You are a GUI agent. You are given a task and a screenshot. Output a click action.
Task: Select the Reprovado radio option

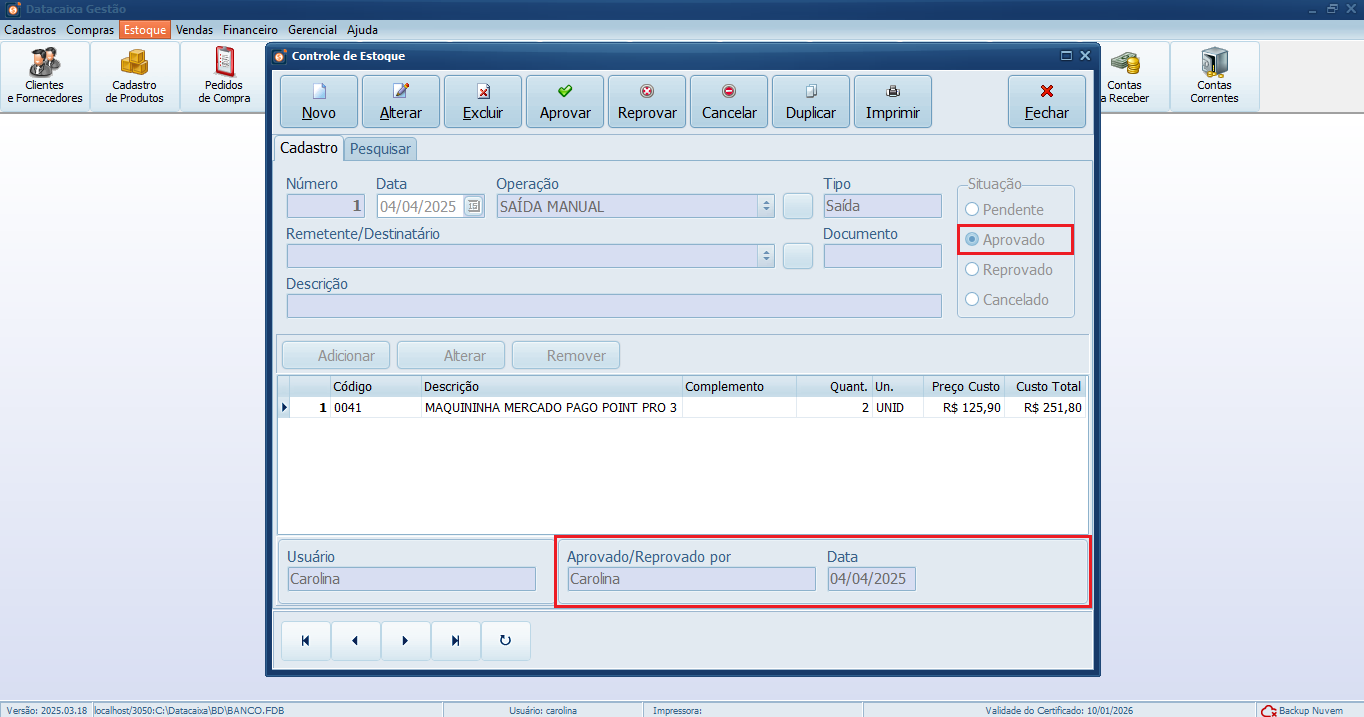point(972,270)
